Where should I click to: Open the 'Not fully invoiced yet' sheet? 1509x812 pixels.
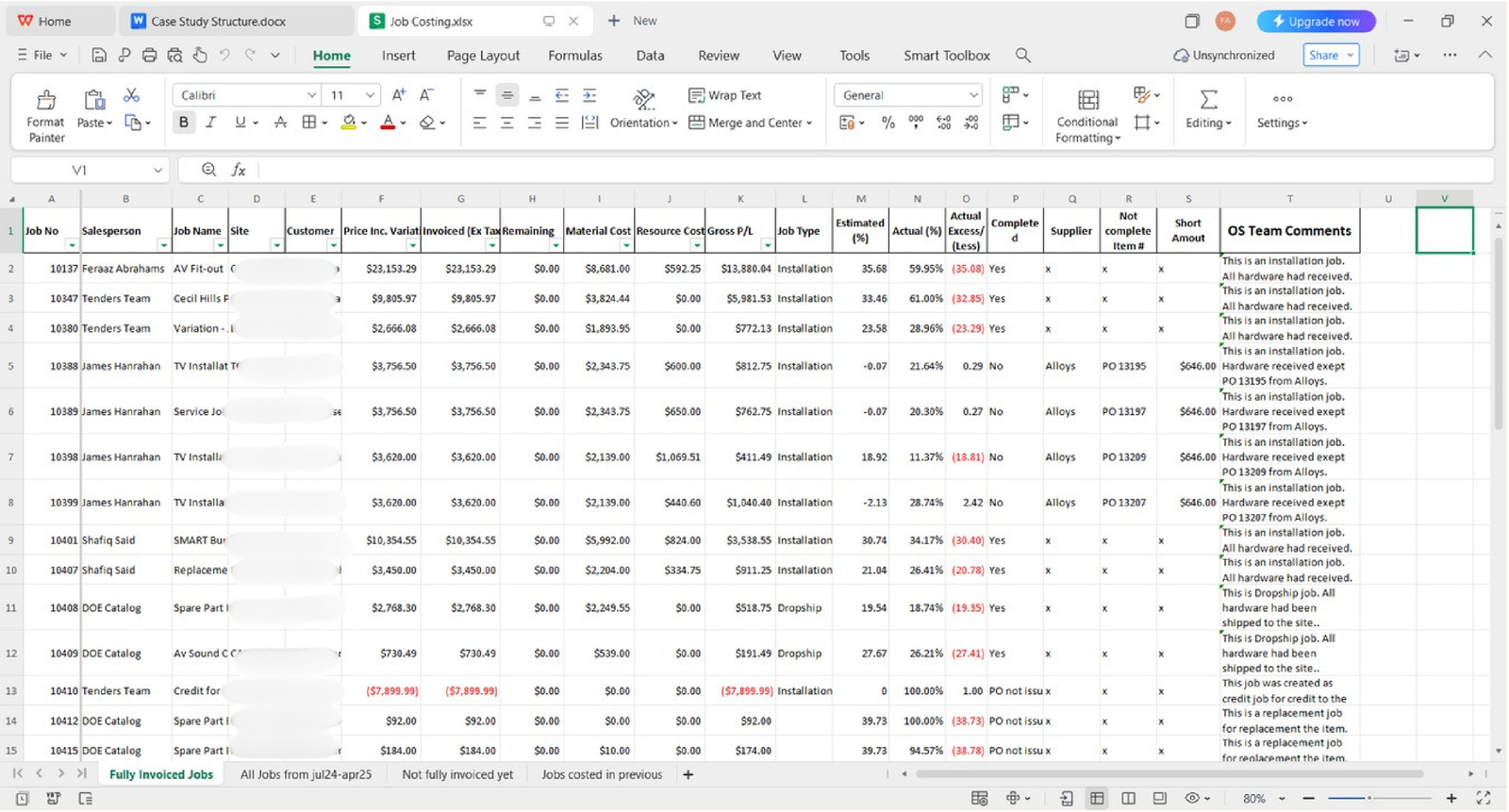point(457,775)
